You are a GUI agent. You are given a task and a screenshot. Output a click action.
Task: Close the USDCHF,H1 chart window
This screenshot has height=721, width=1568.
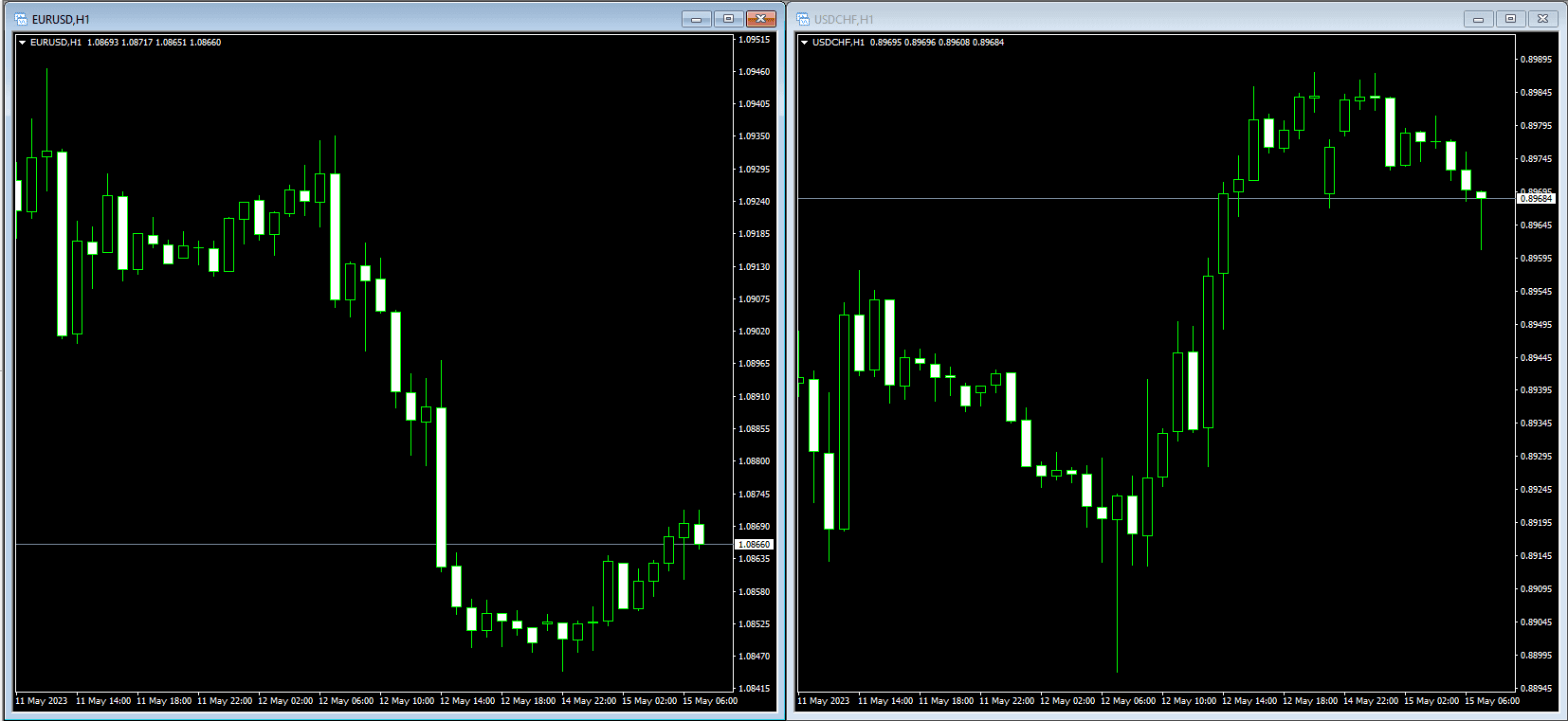1543,19
